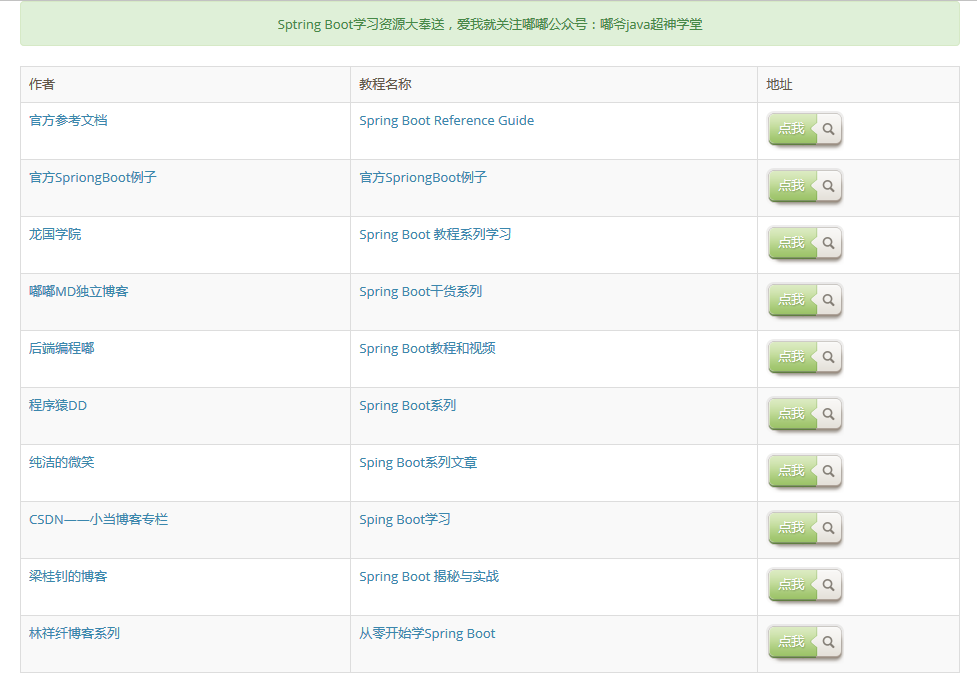
Task: Click the search icon in 嘟嘟MD独立博客 row
Action: pos(828,300)
